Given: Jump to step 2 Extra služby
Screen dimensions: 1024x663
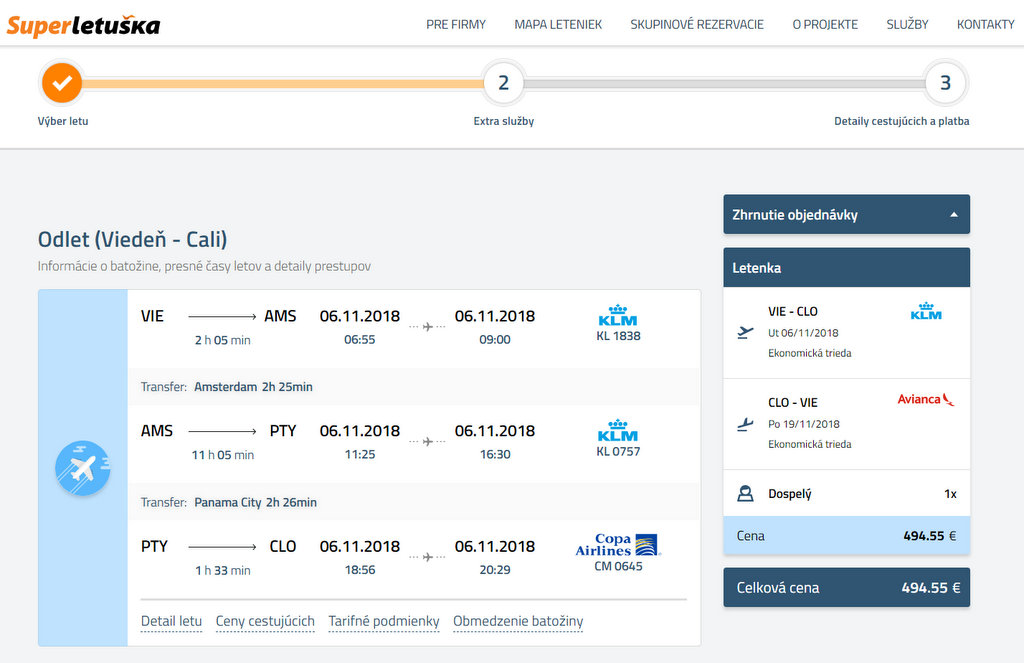Looking at the screenshot, I should pos(503,83).
